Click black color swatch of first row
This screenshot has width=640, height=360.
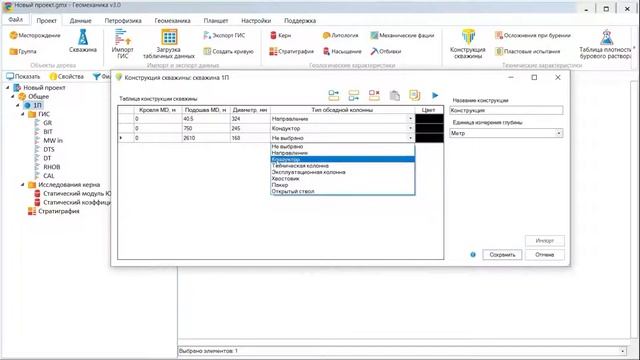pyautogui.click(x=429, y=119)
